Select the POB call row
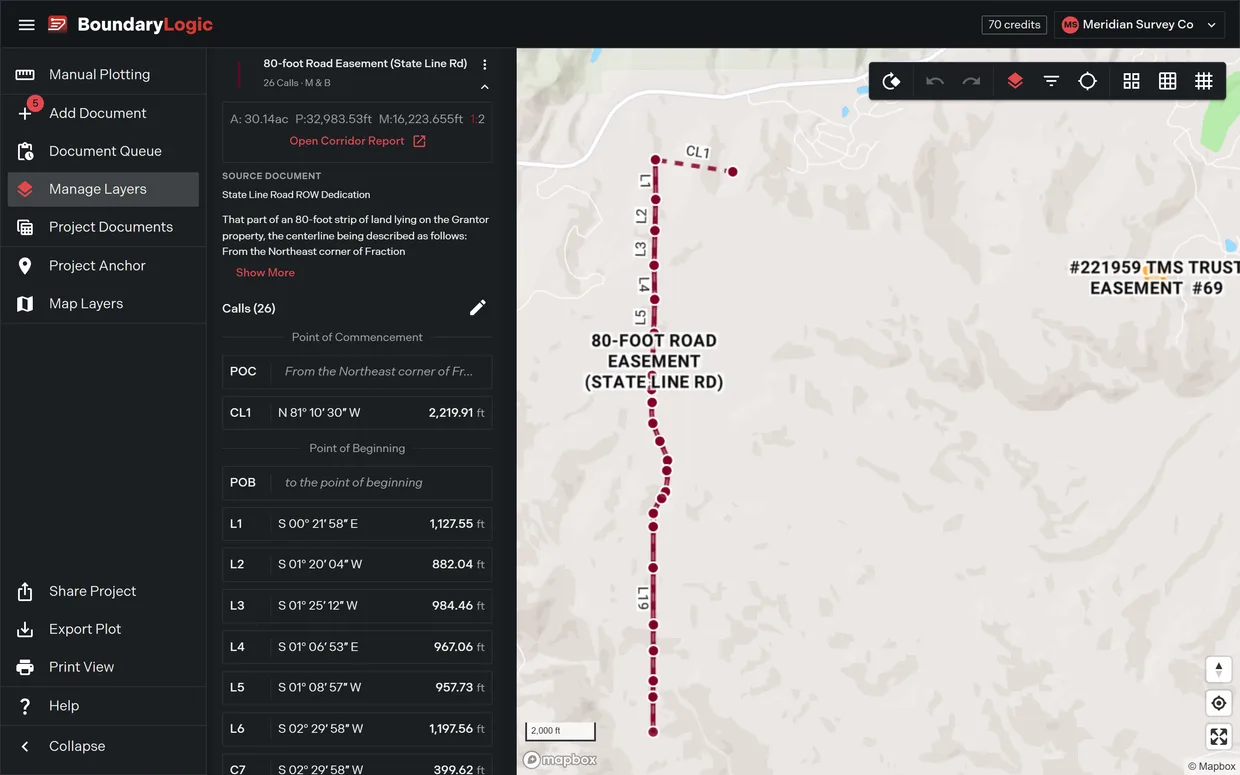 (357, 482)
